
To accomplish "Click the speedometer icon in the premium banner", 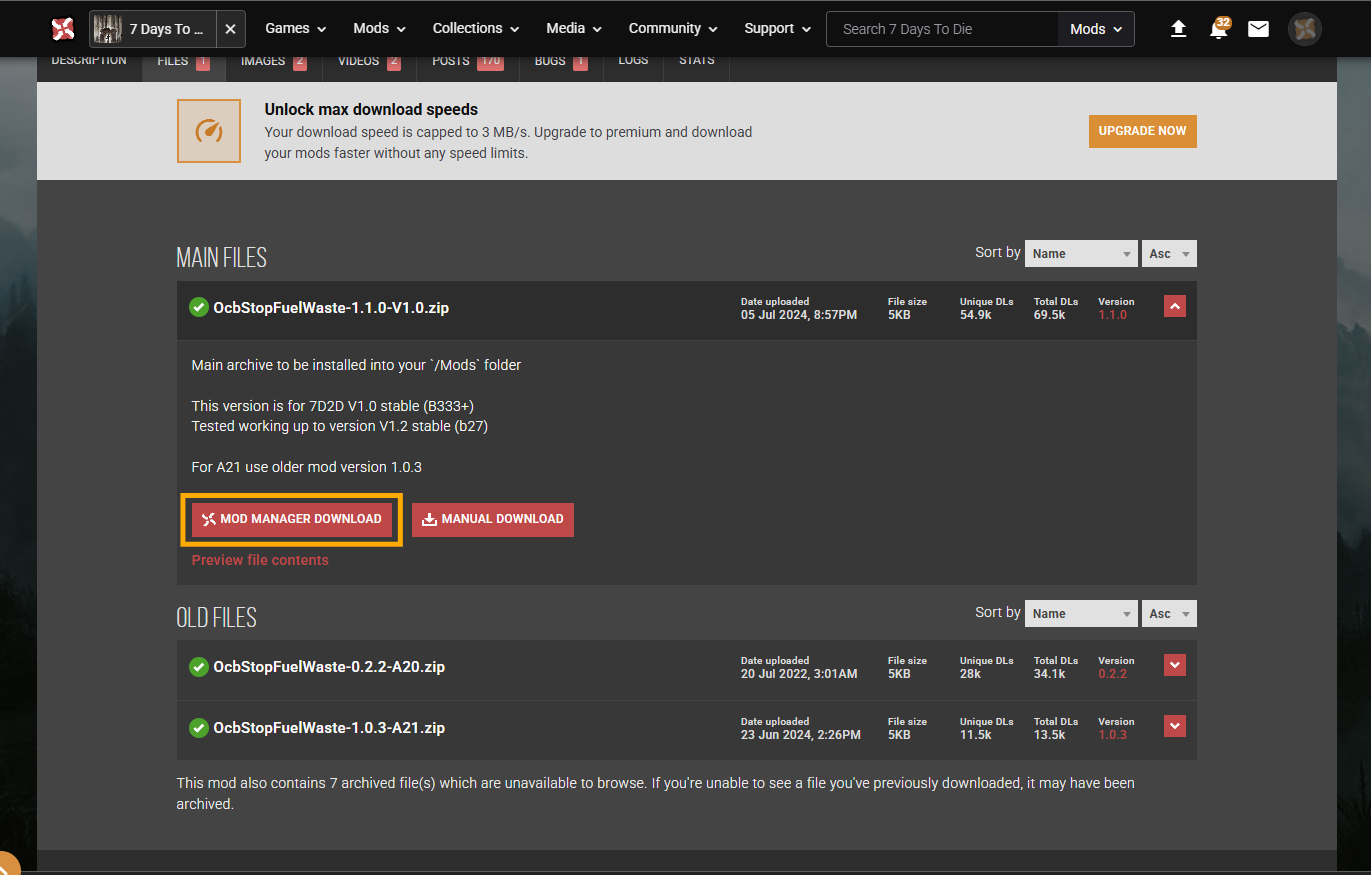I will (209, 131).
